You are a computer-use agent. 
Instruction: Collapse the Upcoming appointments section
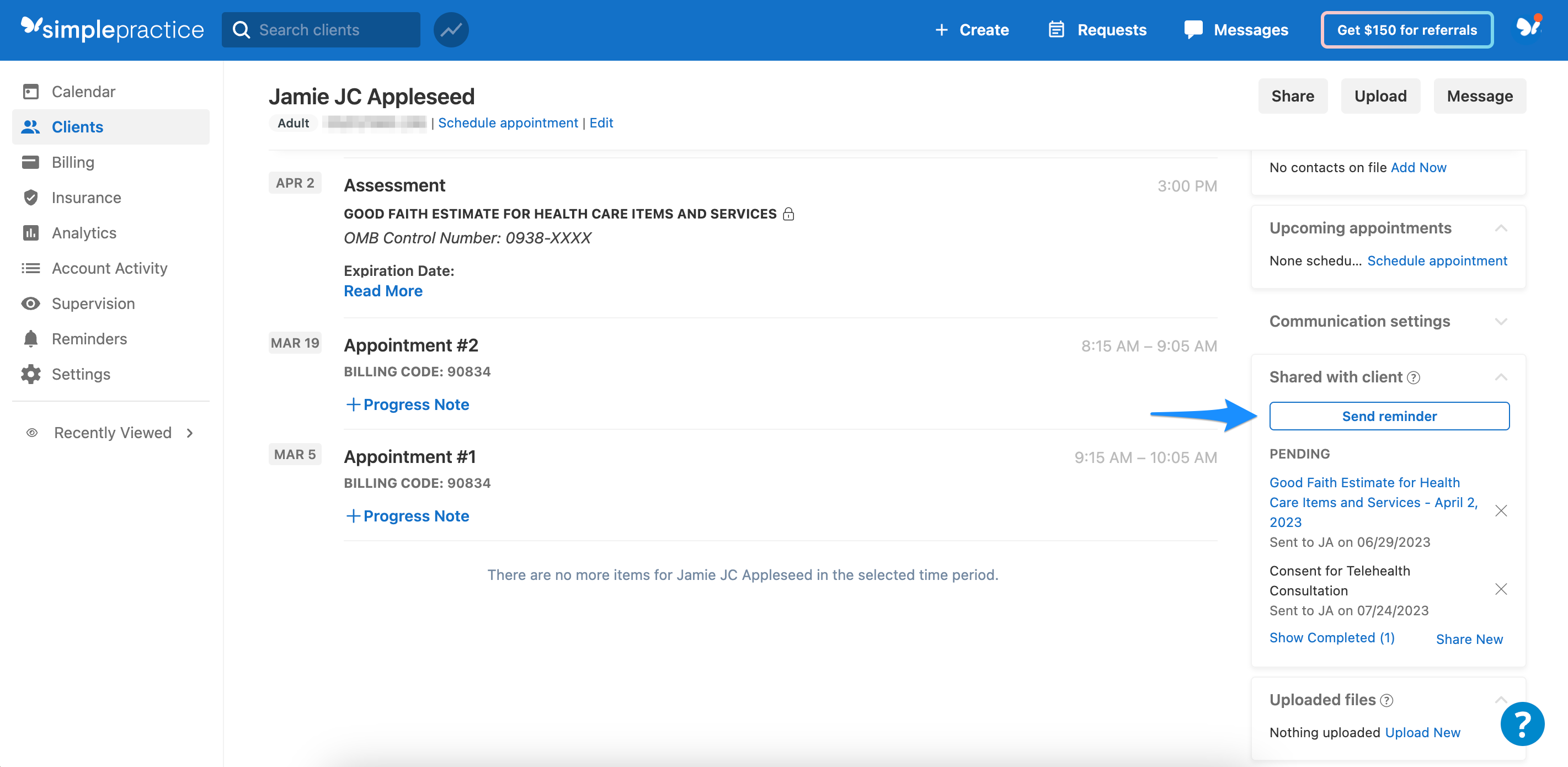tap(1501, 228)
